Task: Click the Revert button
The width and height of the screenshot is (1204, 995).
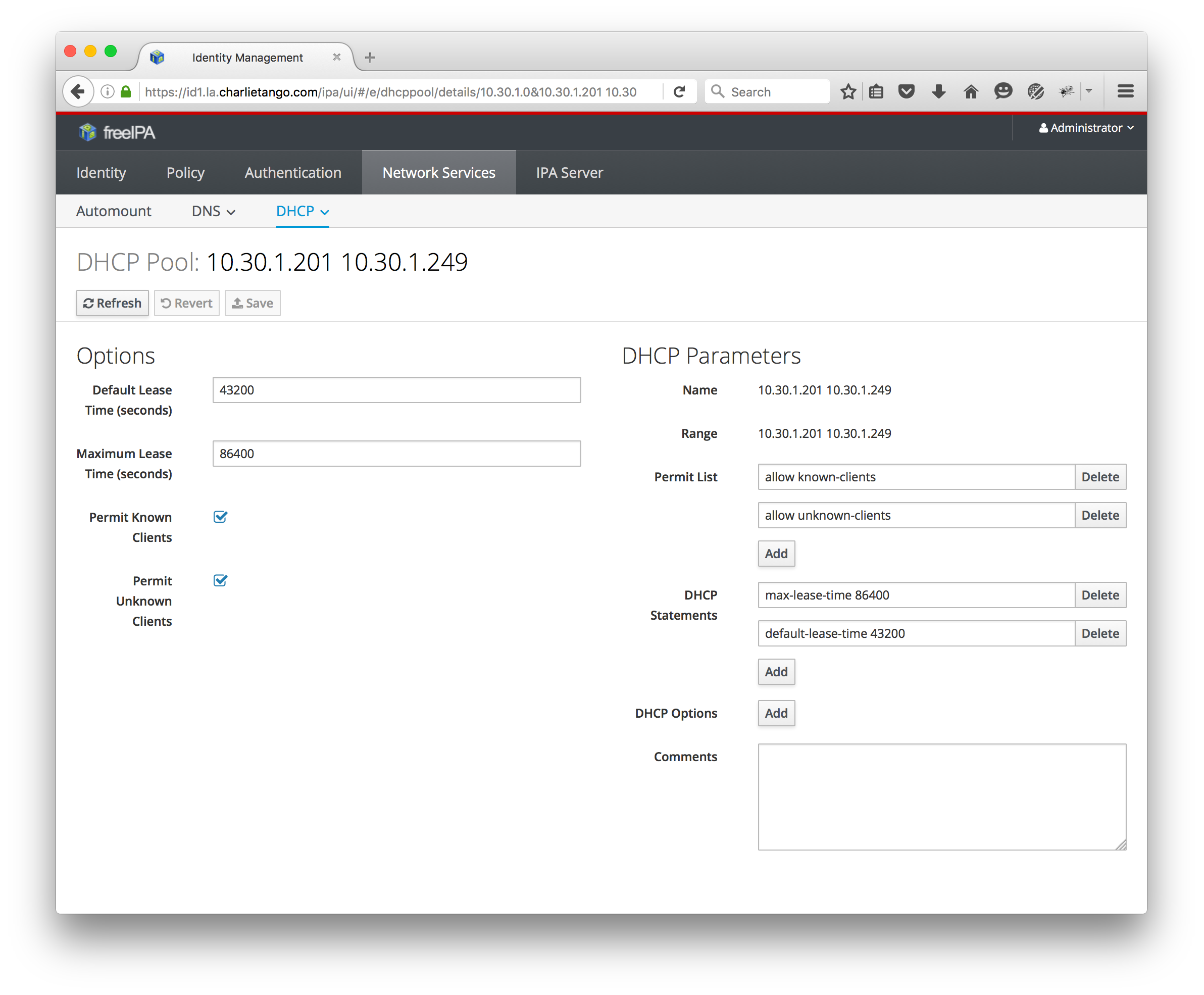Action: [x=187, y=303]
